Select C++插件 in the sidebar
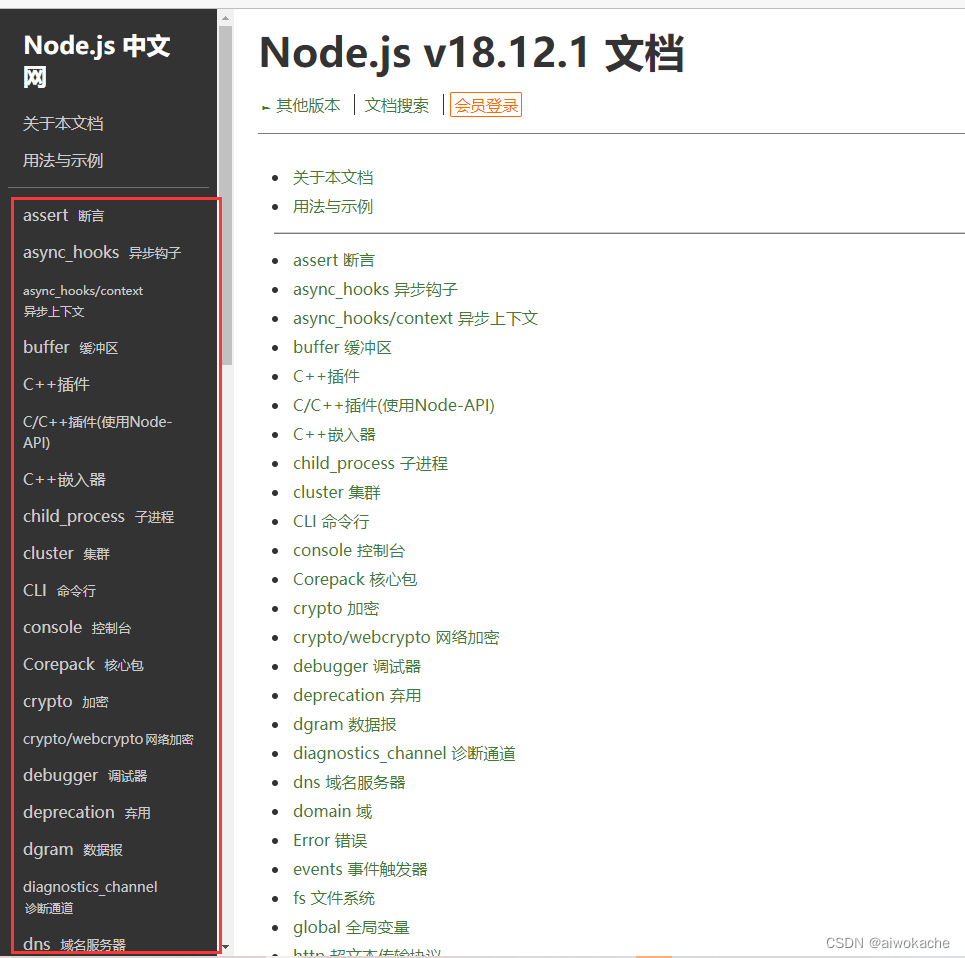Screen dimensions: 965x958 tap(56, 385)
